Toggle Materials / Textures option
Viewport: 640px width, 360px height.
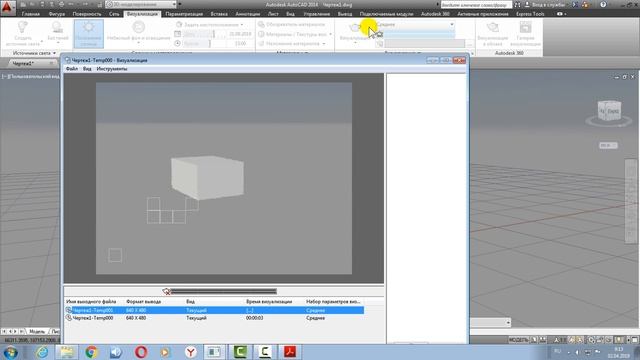295,34
